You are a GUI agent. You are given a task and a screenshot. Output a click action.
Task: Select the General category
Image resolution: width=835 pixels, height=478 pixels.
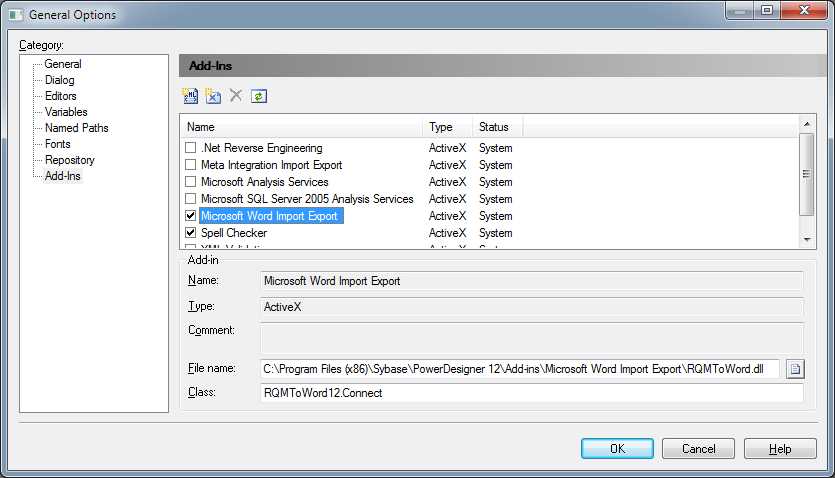(63, 64)
